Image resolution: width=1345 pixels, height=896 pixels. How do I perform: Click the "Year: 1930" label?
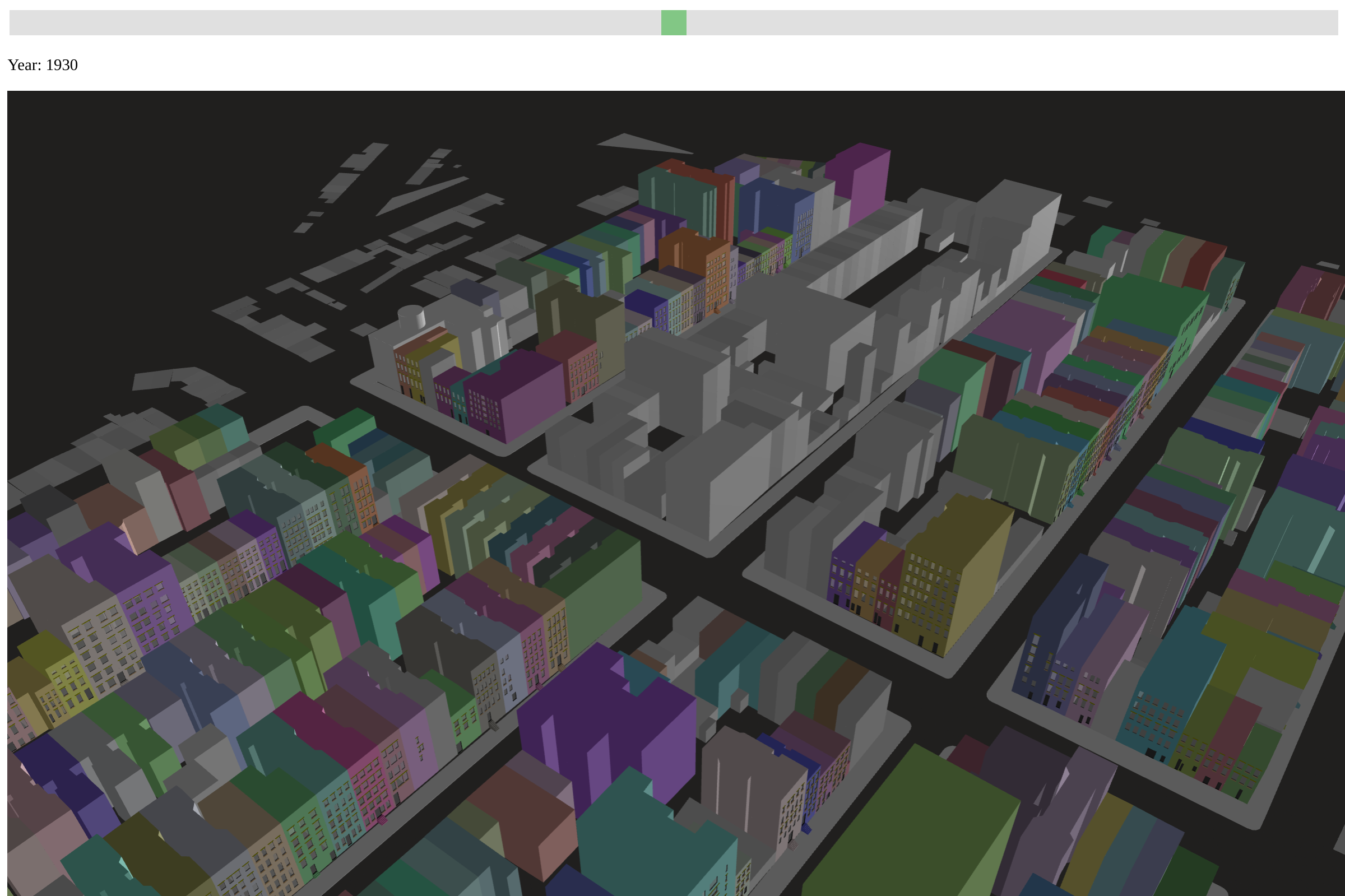click(43, 65)
